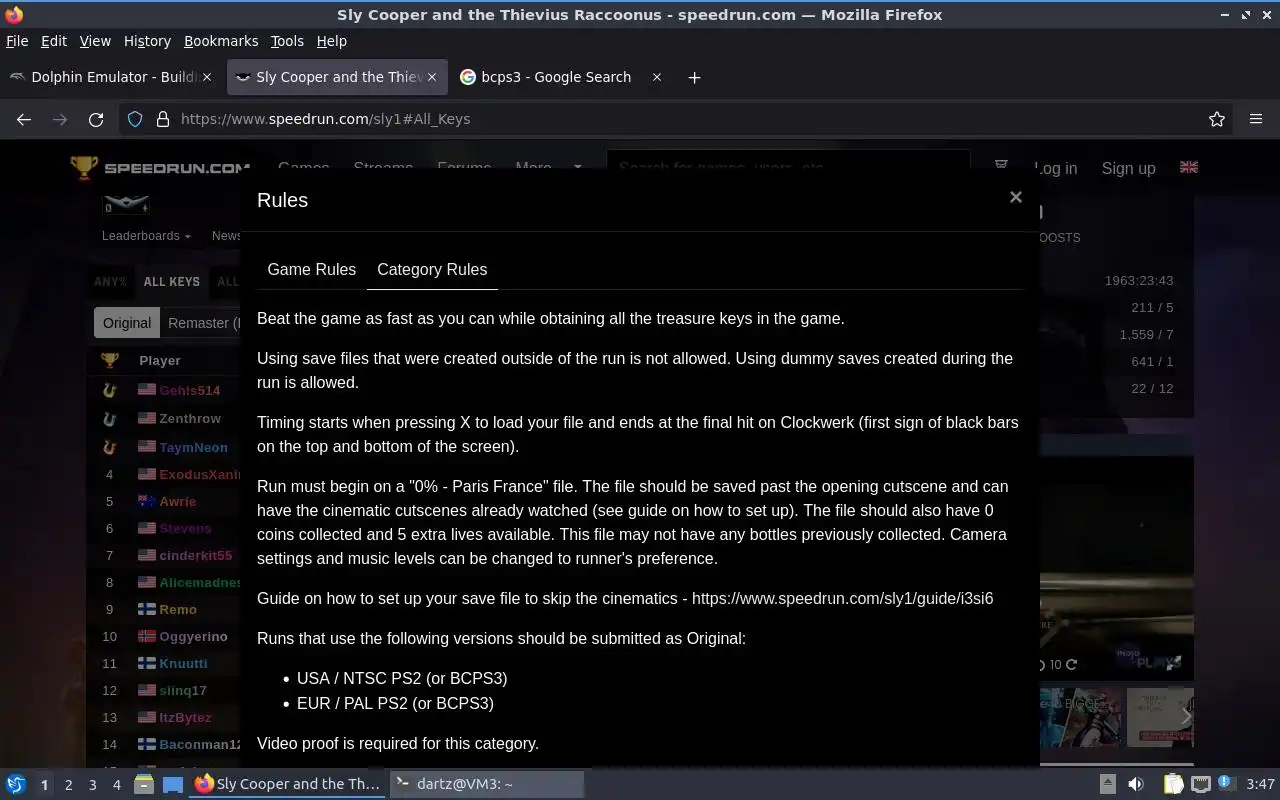1280x800 pixels.
Task: Open player Oggyerino's profile
Action: tap(193, 636)
